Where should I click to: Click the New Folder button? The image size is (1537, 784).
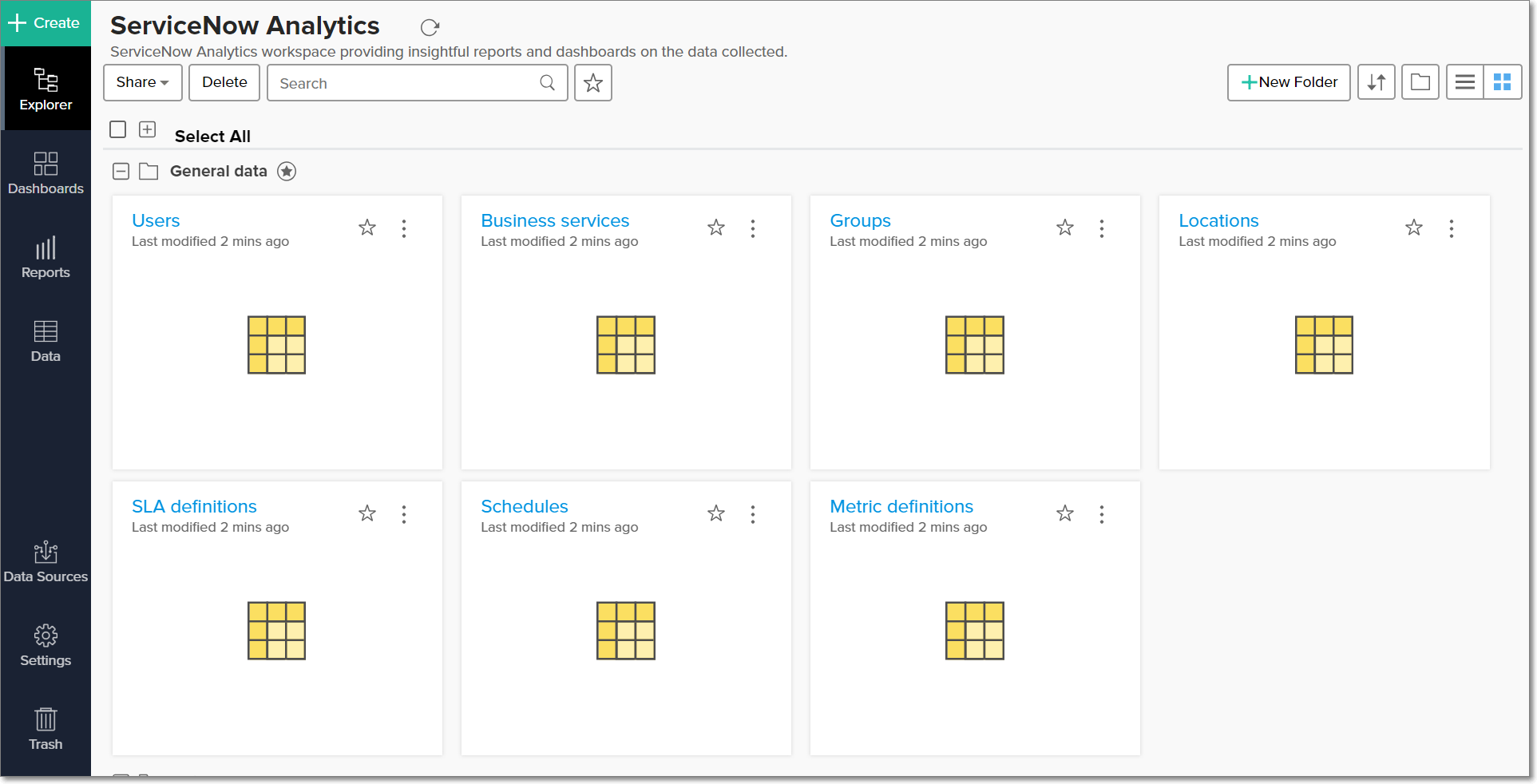pos(1289,82)
